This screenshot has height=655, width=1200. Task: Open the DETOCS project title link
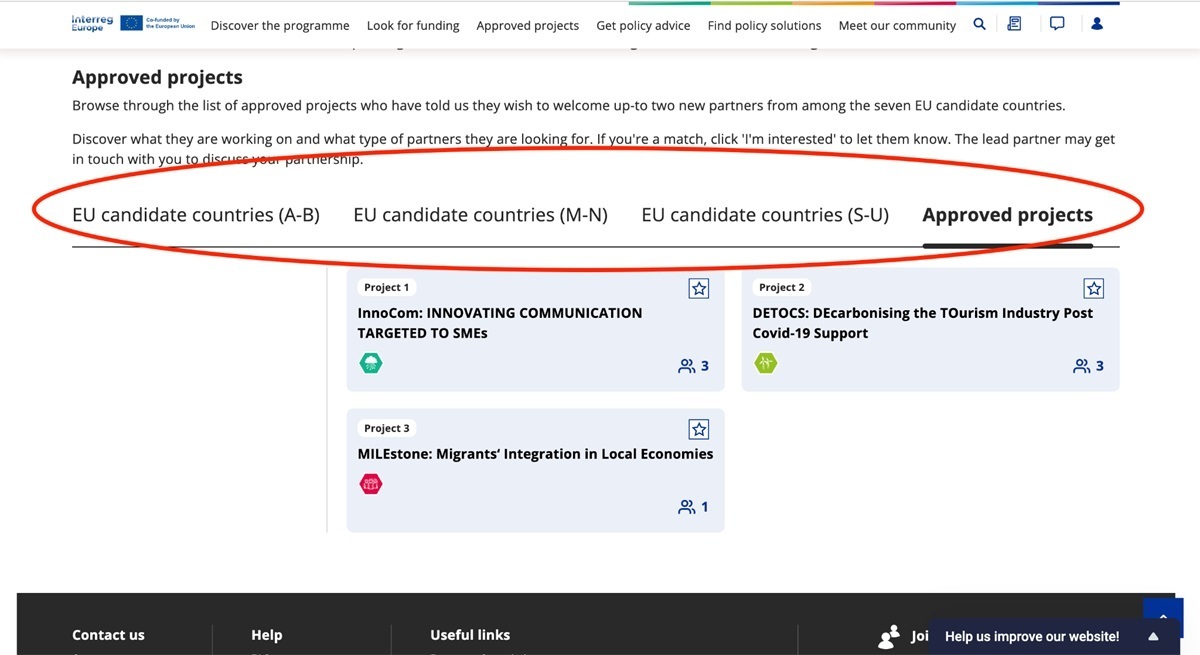point(922,323)
